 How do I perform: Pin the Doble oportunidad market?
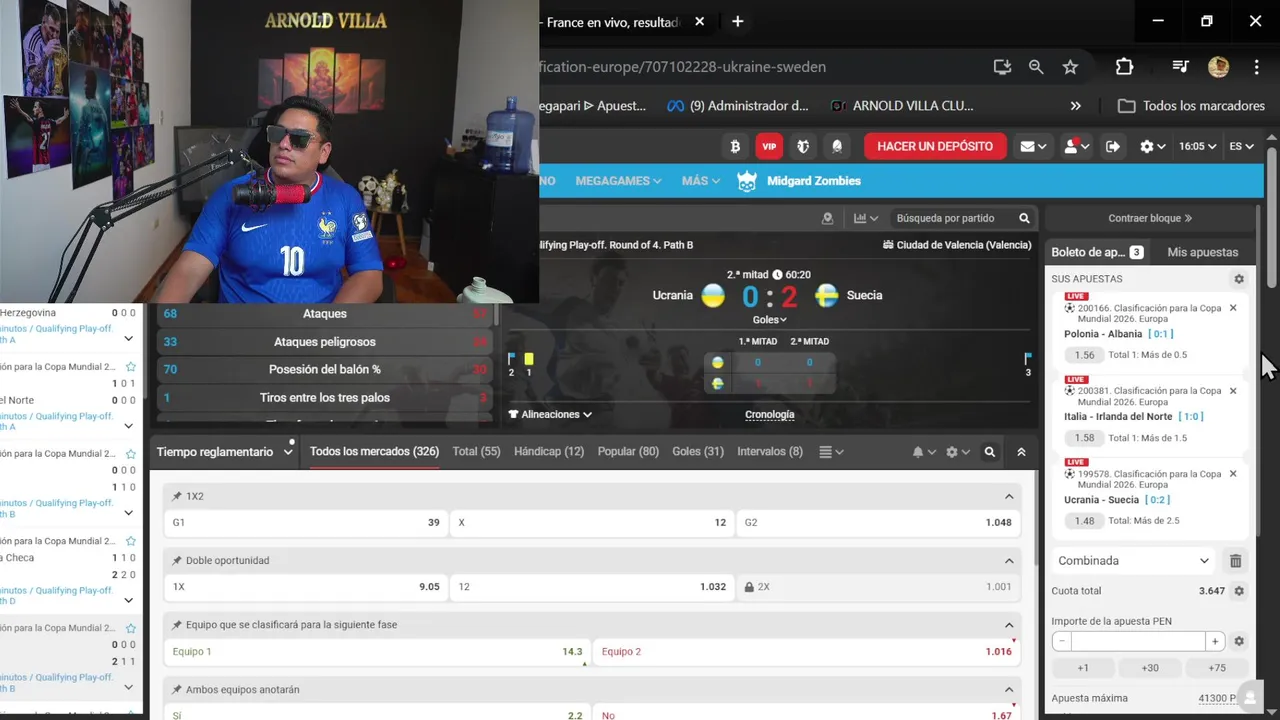pyautogui.click(x=177, y=561)
